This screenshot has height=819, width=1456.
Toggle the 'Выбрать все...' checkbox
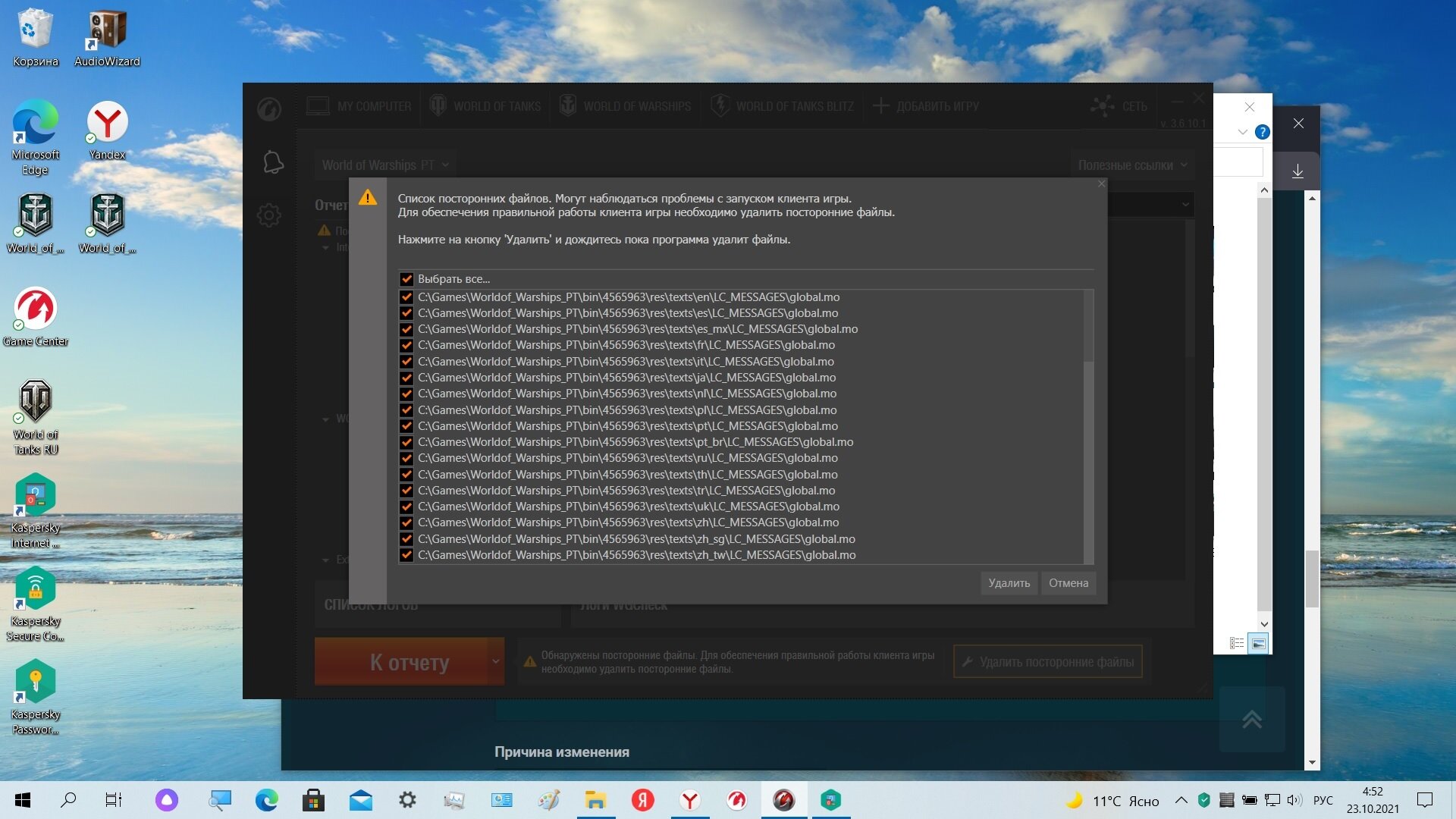406,279
